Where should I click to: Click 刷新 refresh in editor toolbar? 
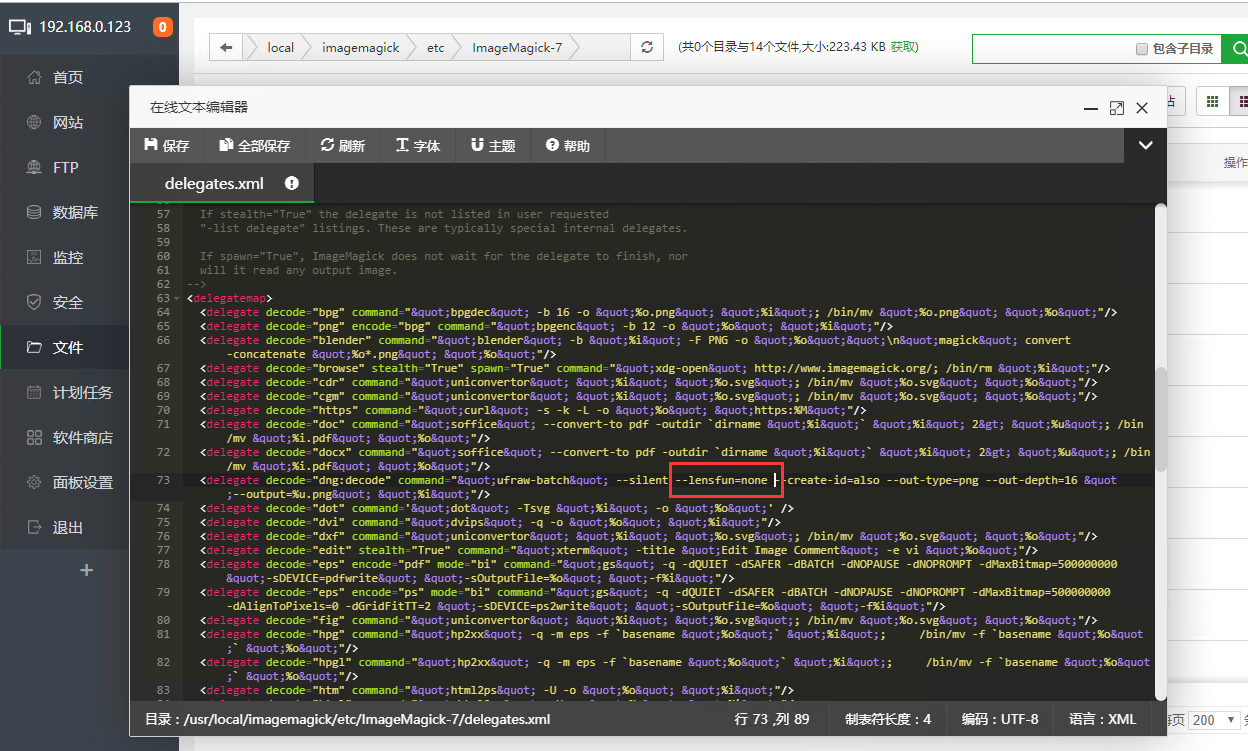[x=343, y=146]
